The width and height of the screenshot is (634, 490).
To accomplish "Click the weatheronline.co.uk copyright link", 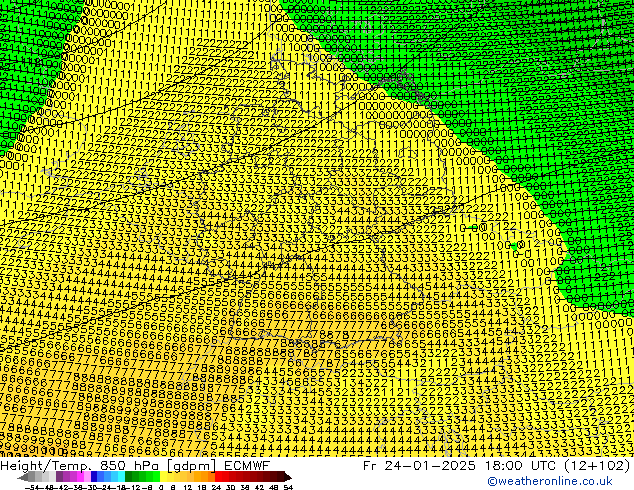I will click(550, 481).
